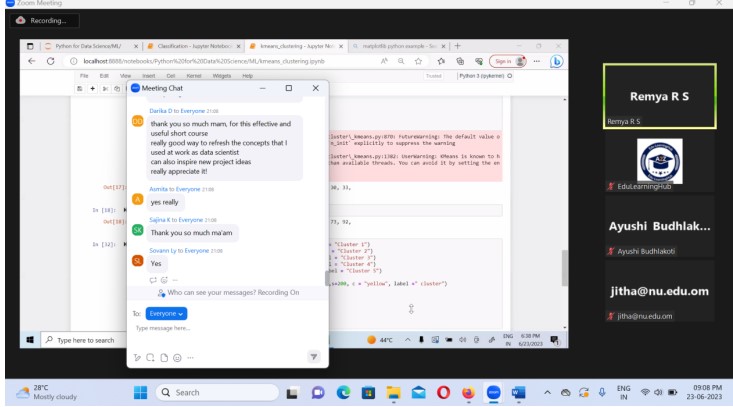The image size is (733, 407).
Task: Select Remya R S video thumbnail
Action: pos(658,97)
